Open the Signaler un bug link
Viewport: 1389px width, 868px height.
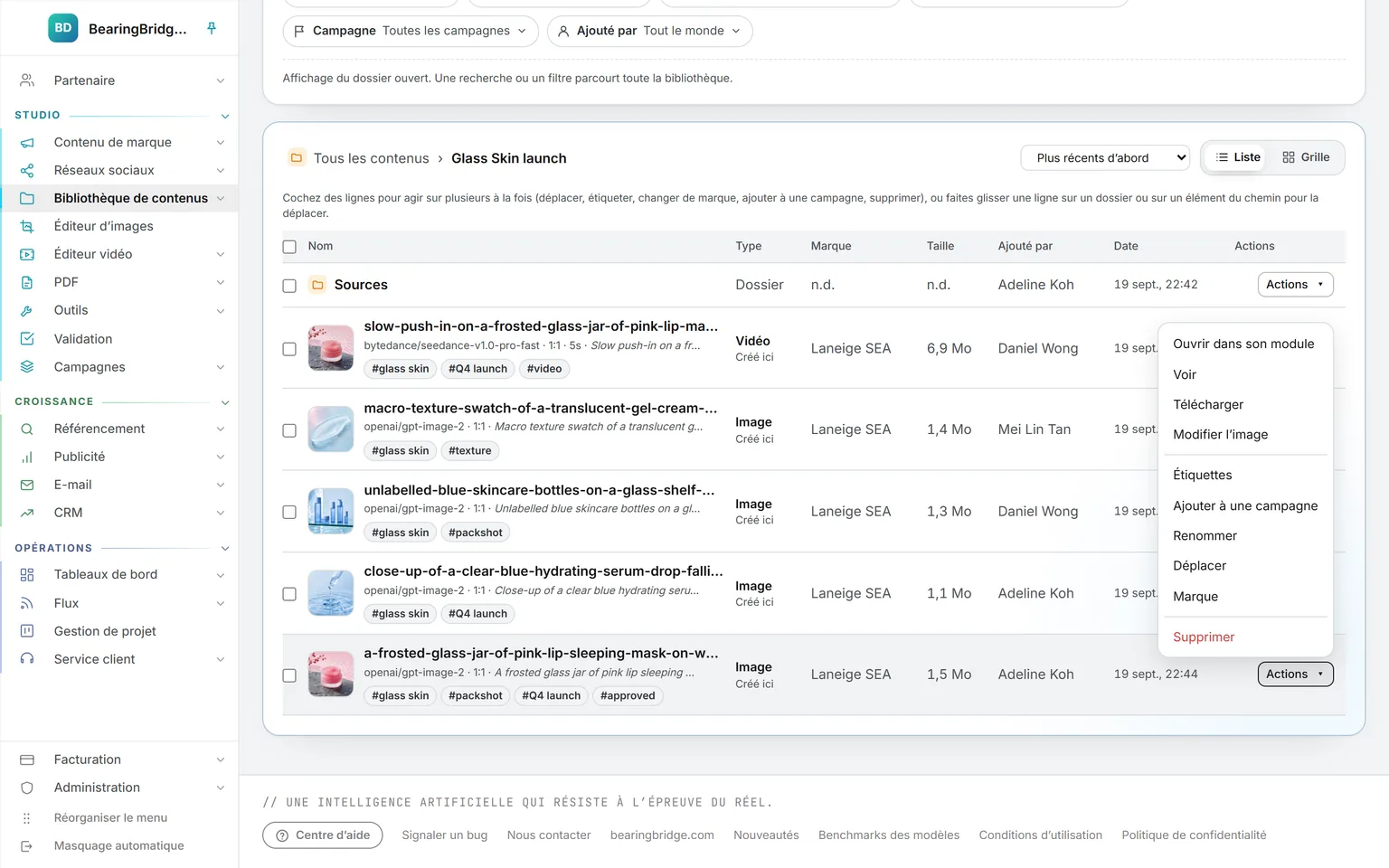click(x=445, y=835)
